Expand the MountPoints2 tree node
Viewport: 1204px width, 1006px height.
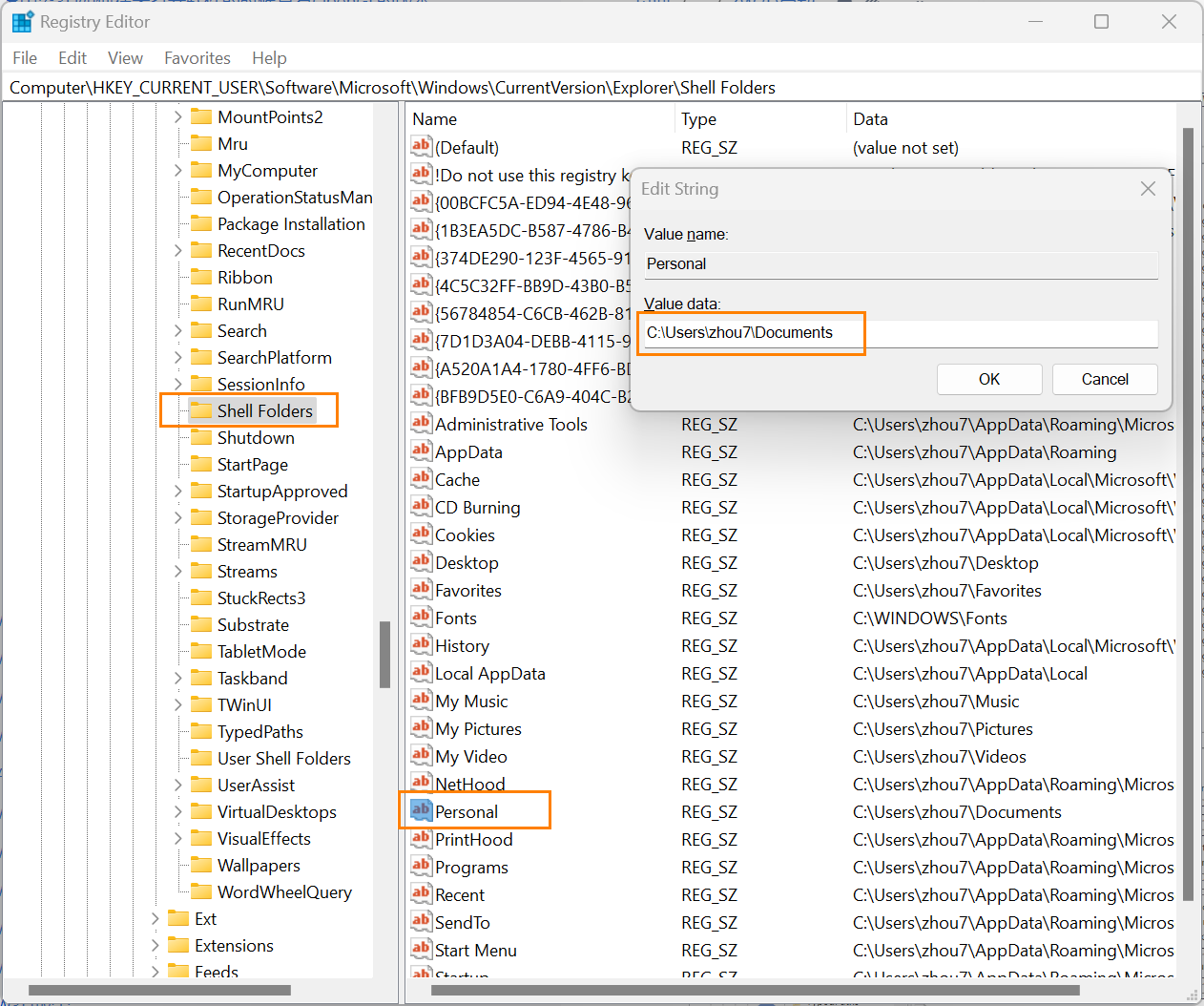(x=178, y=117)
